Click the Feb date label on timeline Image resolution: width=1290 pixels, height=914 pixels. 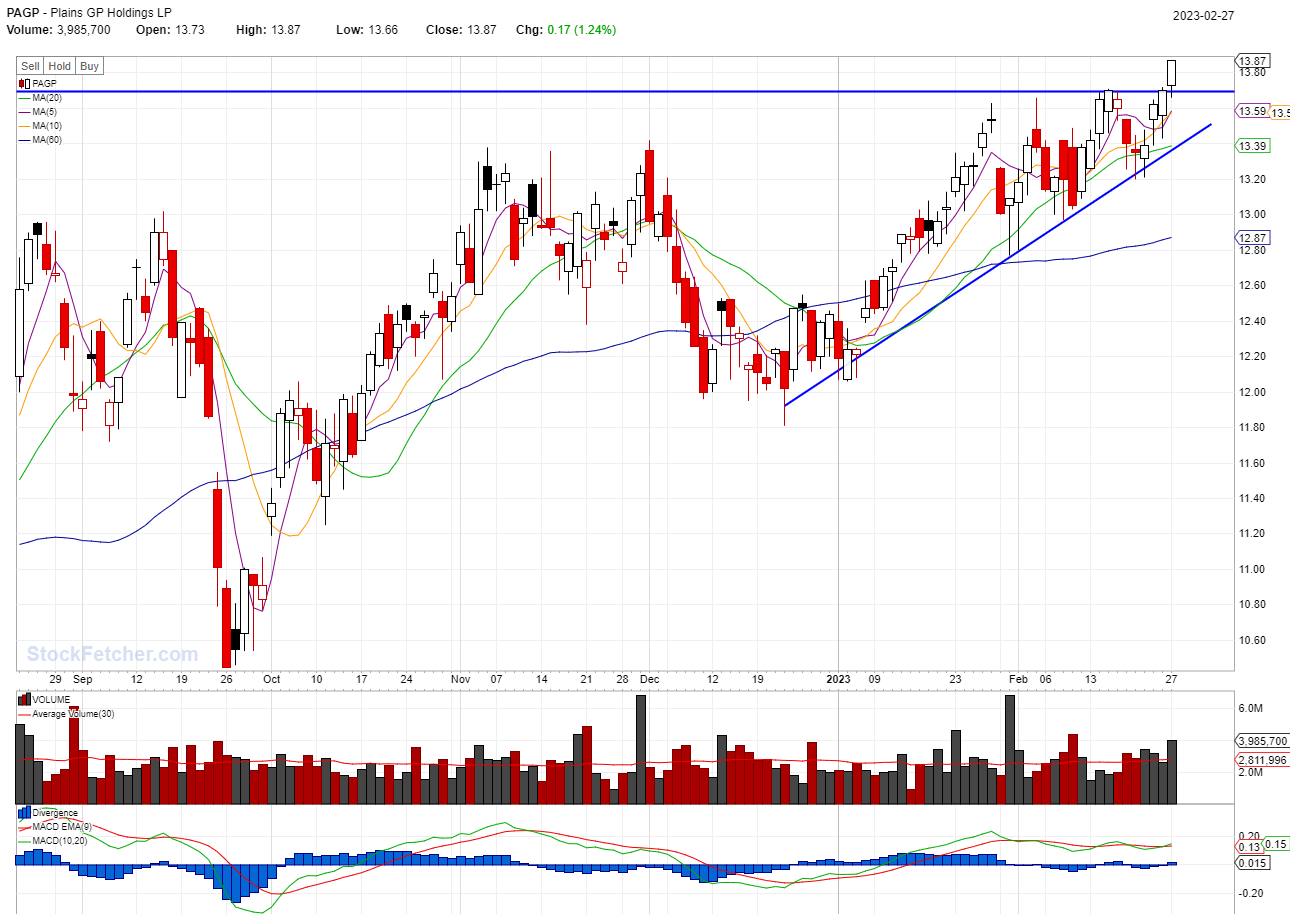1018,679
